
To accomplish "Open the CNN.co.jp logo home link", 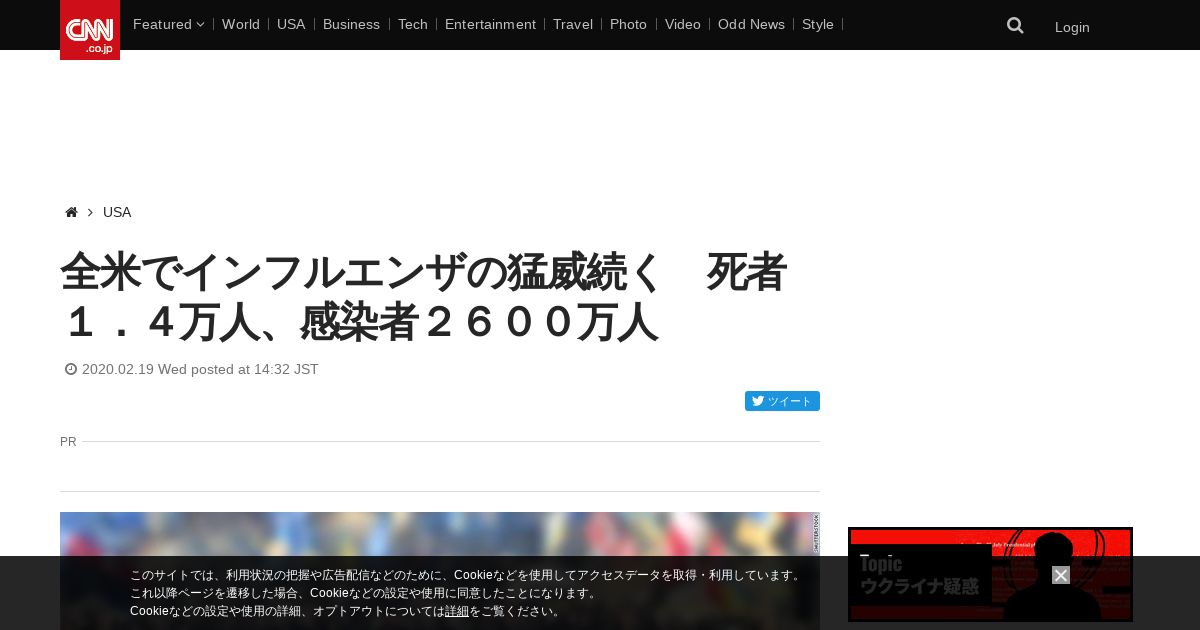I will coord(90,30).
